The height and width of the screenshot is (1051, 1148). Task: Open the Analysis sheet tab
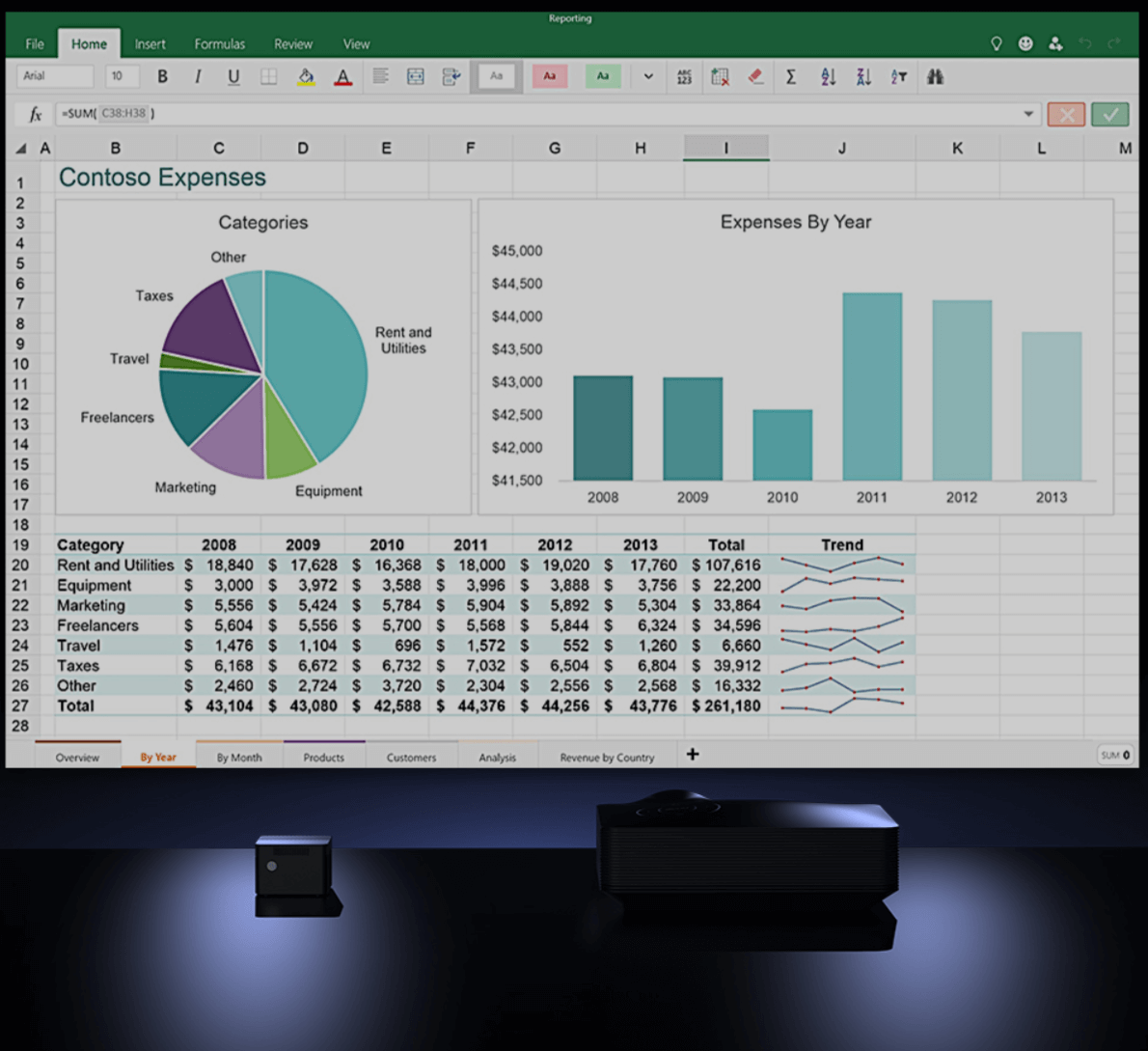498,758
